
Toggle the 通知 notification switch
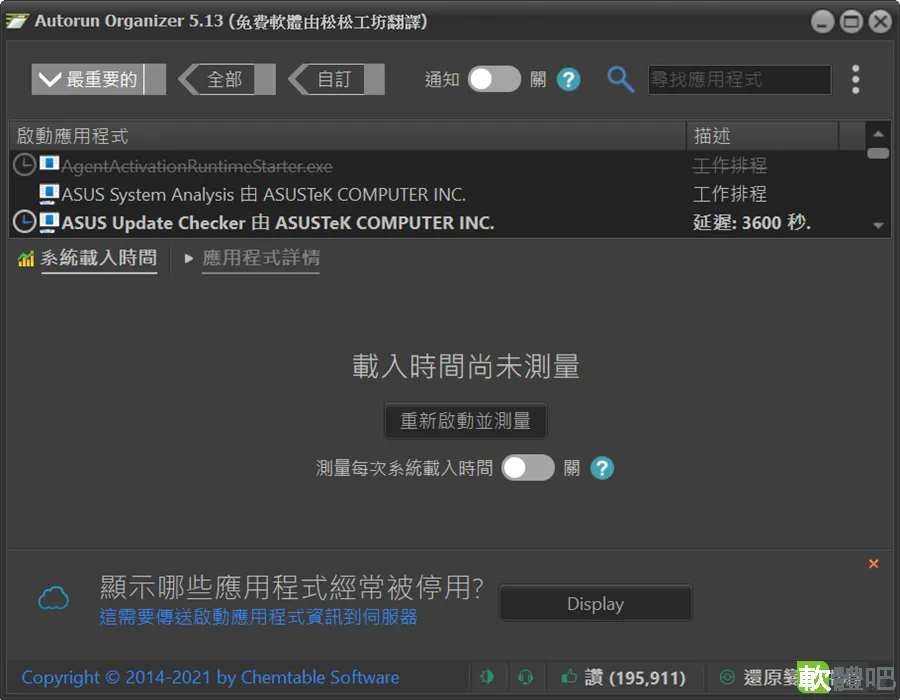tap(494, 79)
